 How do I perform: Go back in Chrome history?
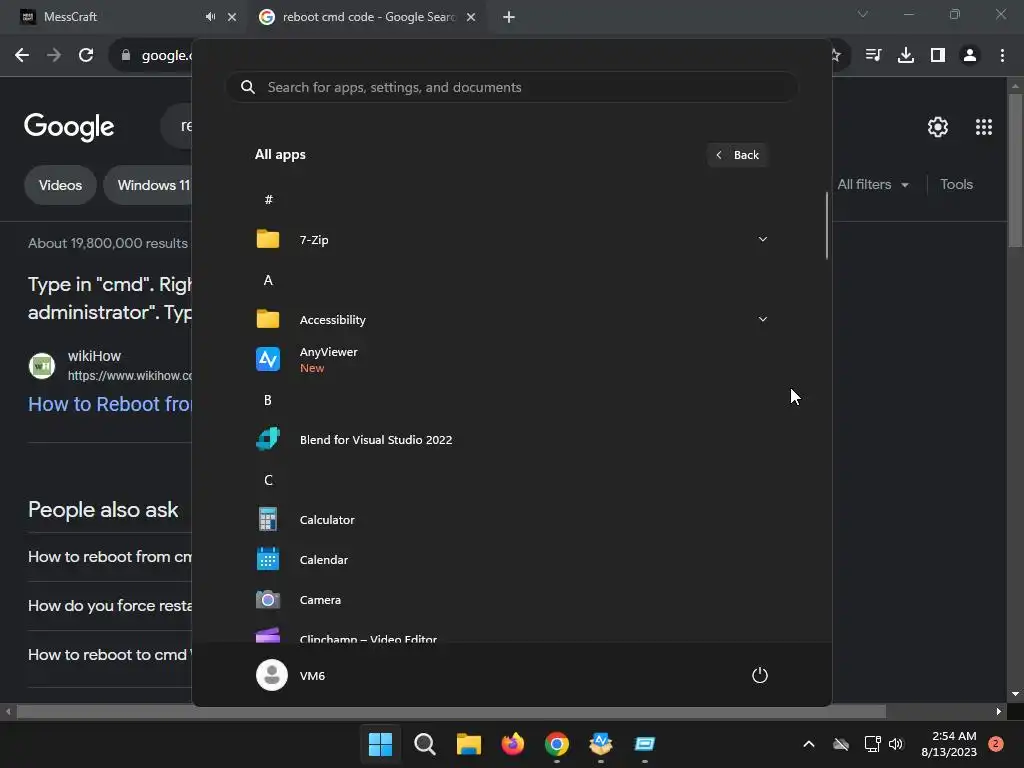point(22,56)
